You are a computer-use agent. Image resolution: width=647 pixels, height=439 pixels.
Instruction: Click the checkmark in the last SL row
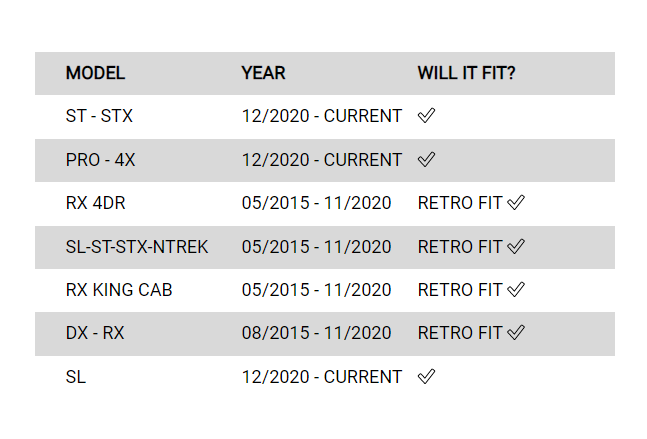click(x=427, y=377)
